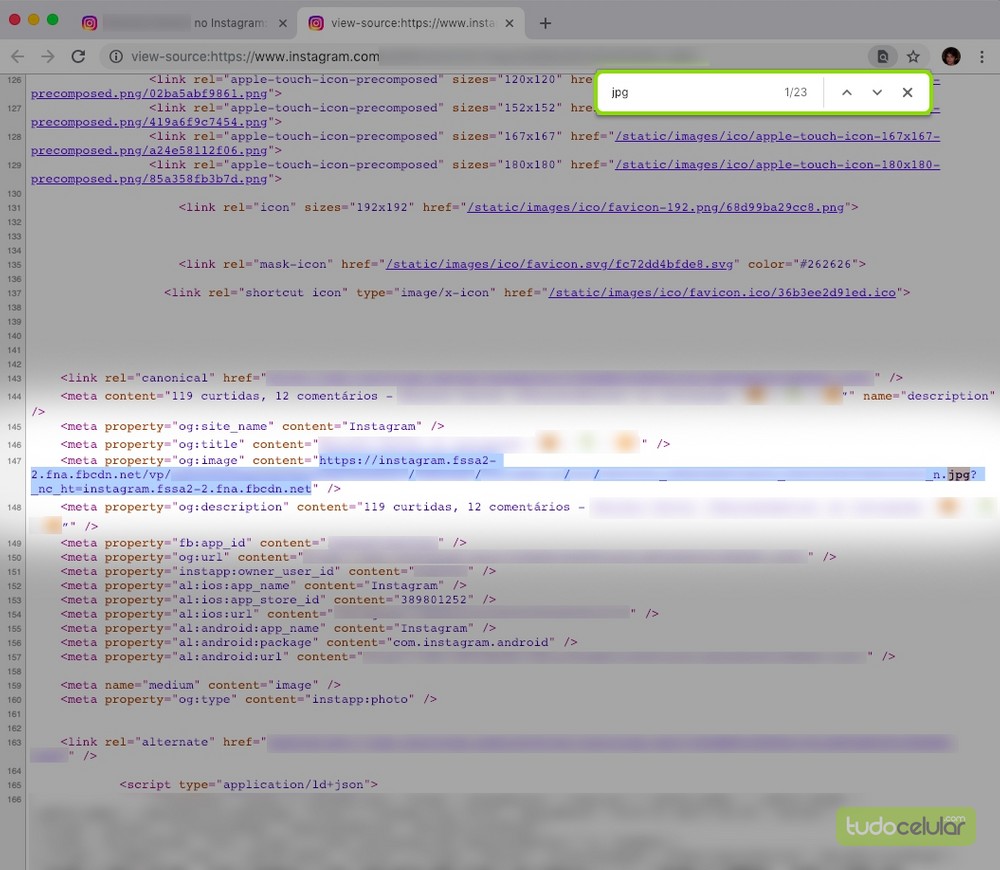Open the site information icon in address bar
Viewport: 1000px width, 870px height.
pyautogui.click(x=116, y=57)
